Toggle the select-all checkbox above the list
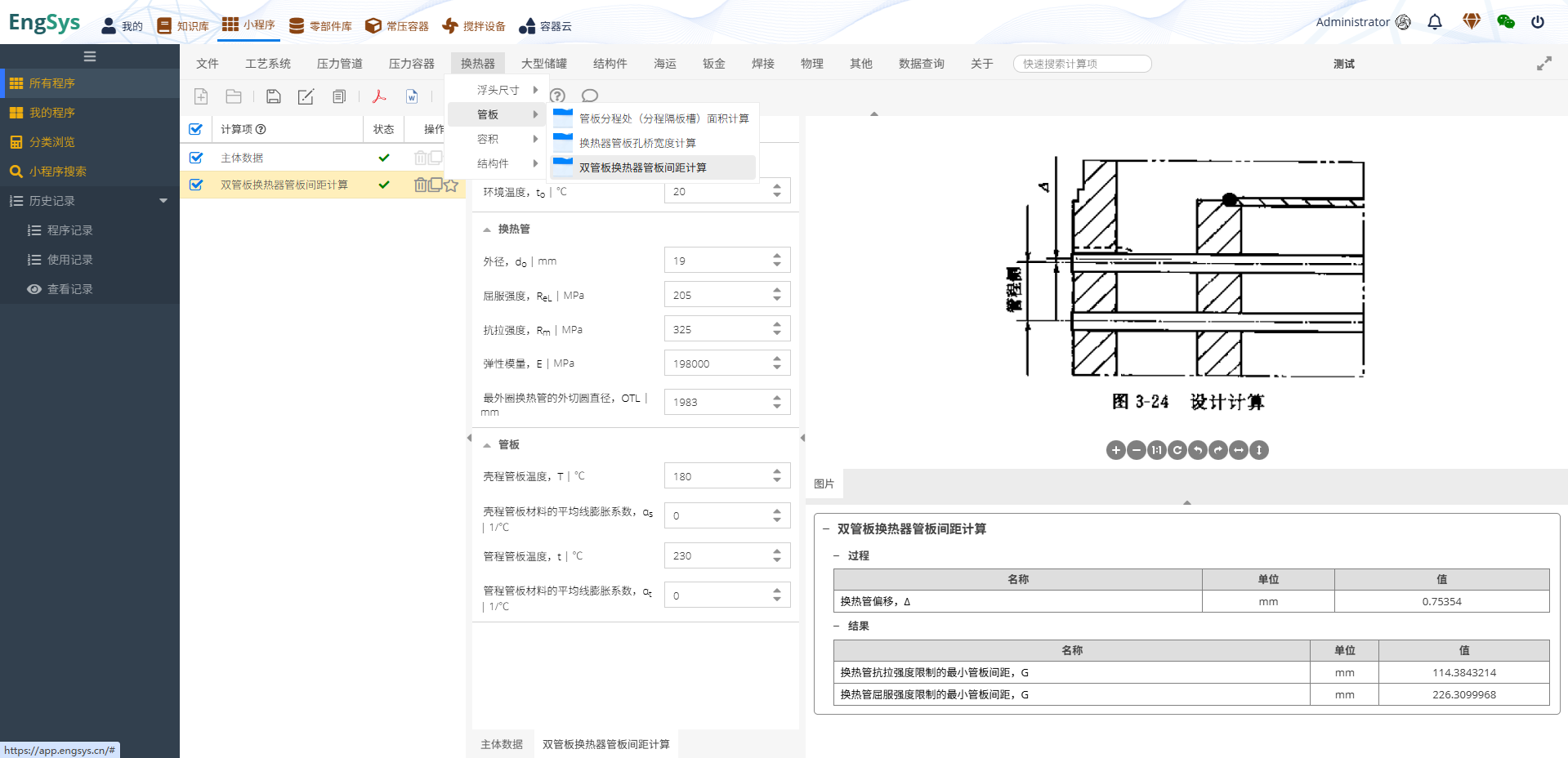Image resolution: width=1568 pixels, height=758 pixels. [x=196, y=128]
